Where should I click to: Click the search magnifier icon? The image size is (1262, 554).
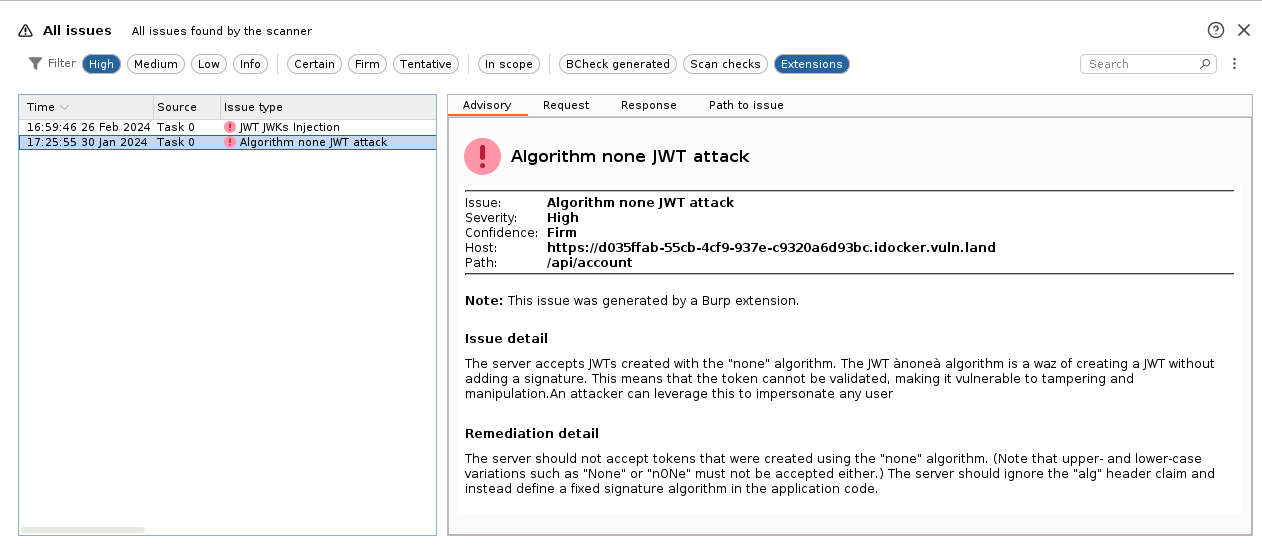1205,64
